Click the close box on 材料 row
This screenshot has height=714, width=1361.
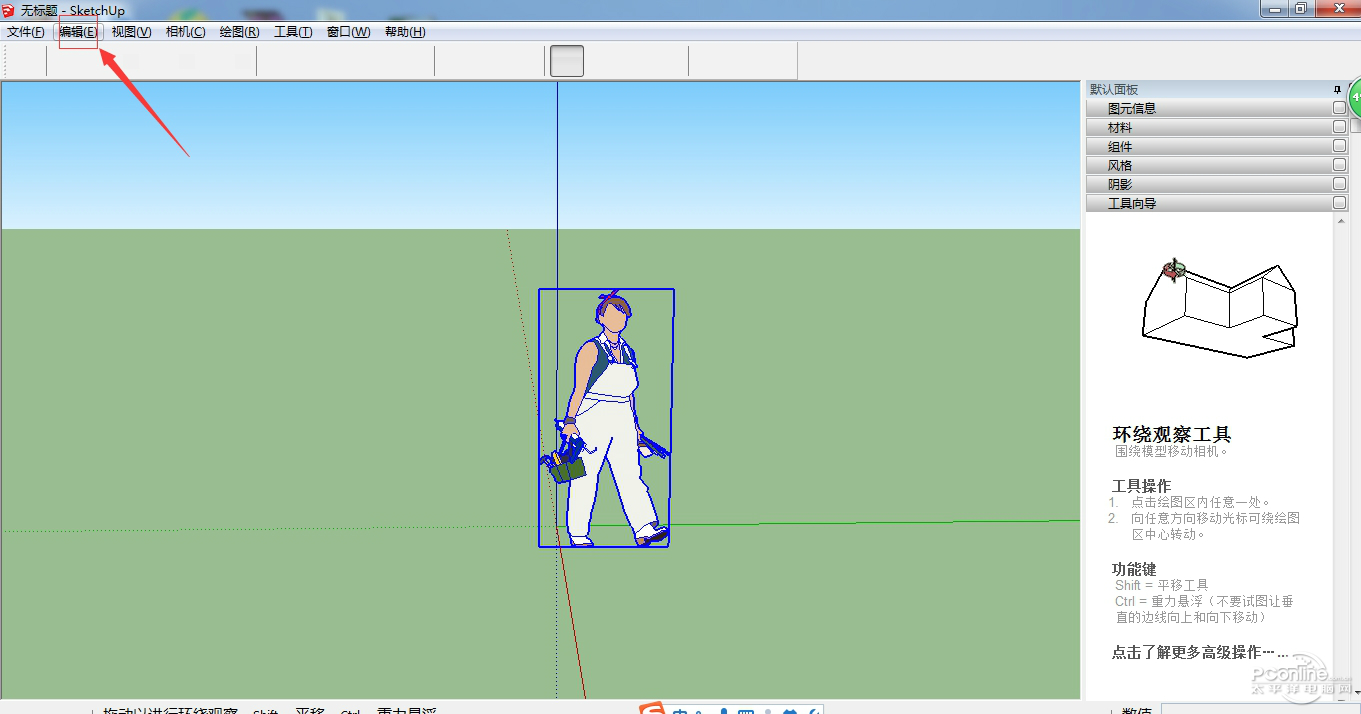tap(1339, 127)
